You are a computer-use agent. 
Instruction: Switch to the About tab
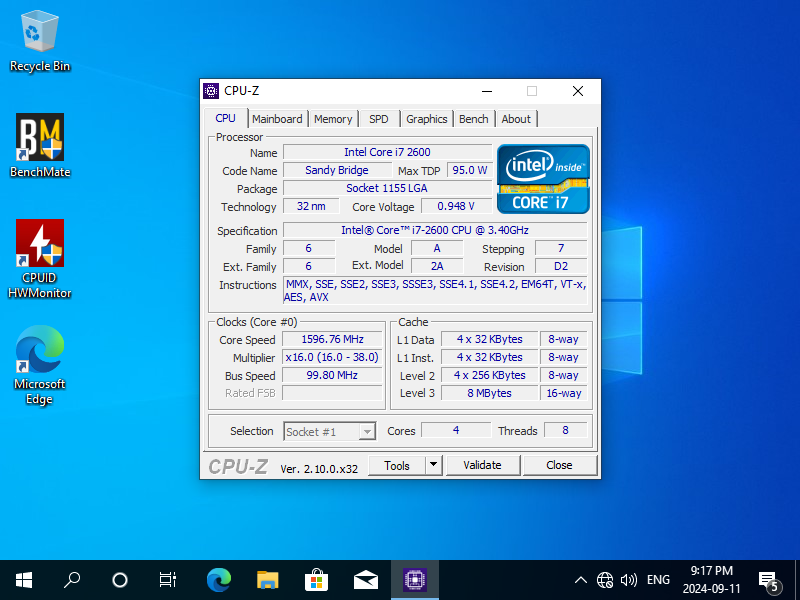[516, 119]
